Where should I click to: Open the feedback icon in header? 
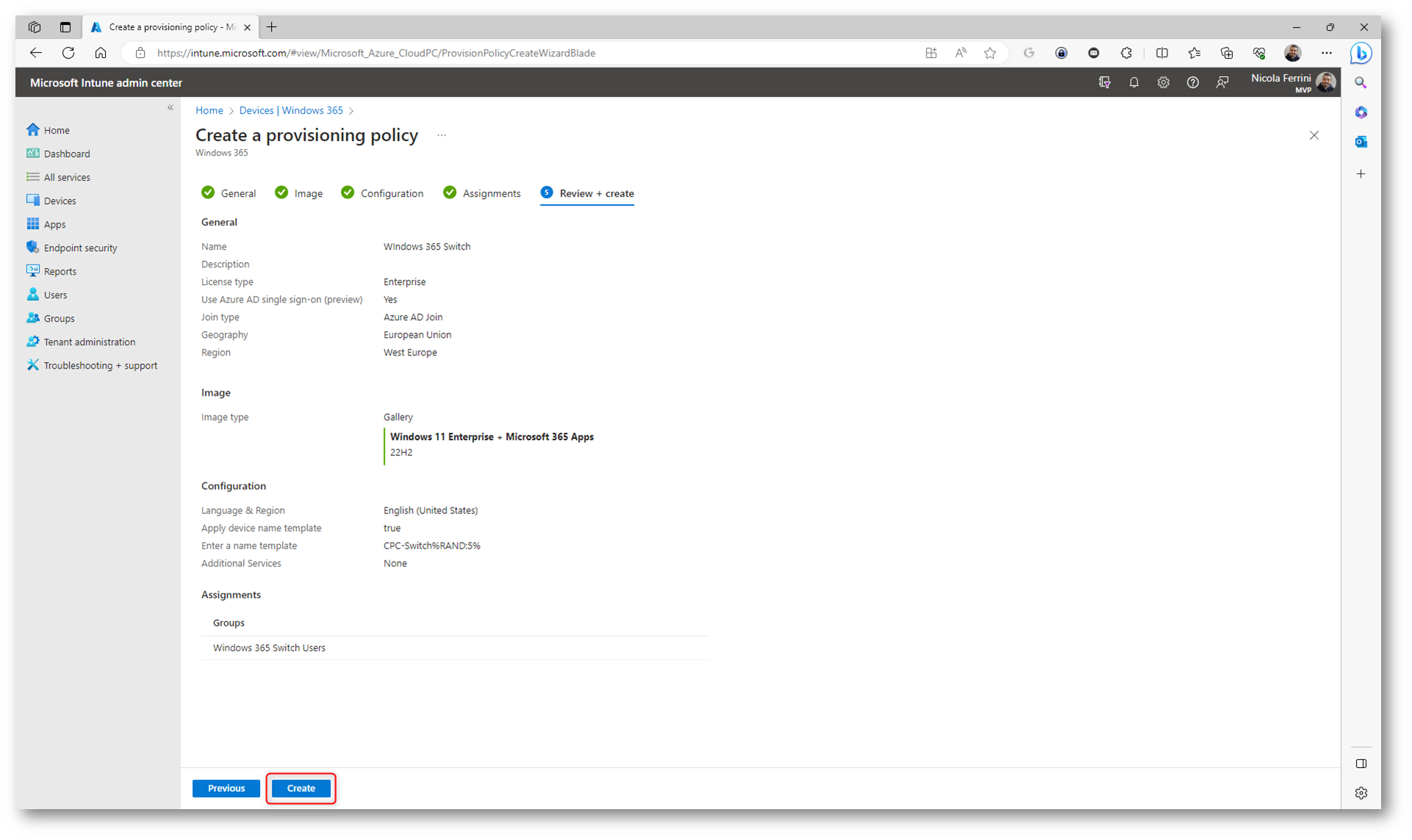pos(1222,82)
